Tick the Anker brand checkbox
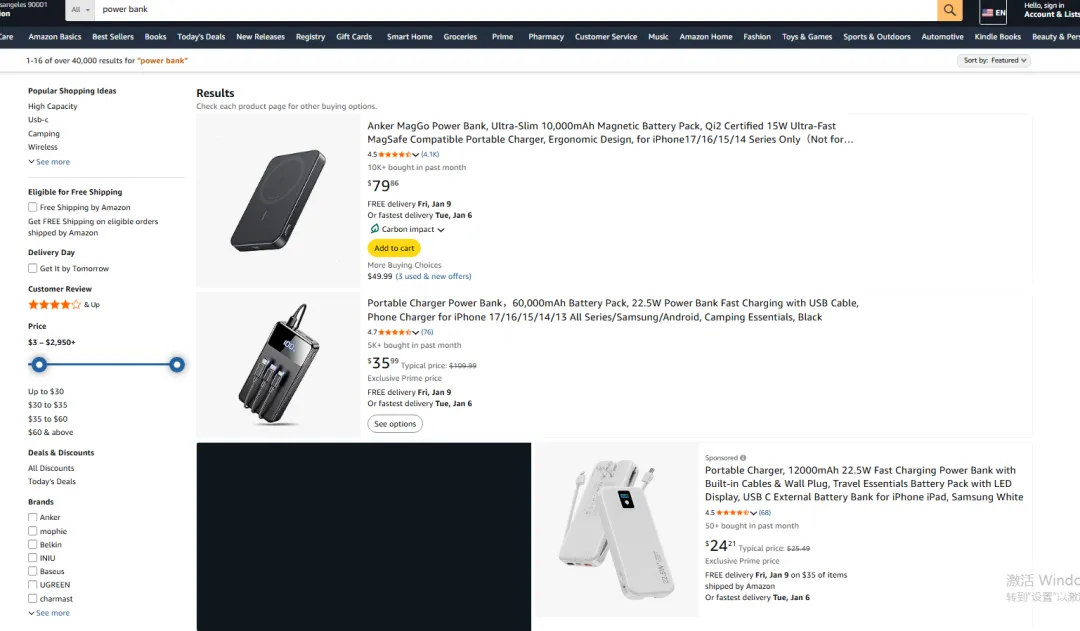Image resolution: width=1080 pixels, height=631 pixels. [x=33, y=517]
